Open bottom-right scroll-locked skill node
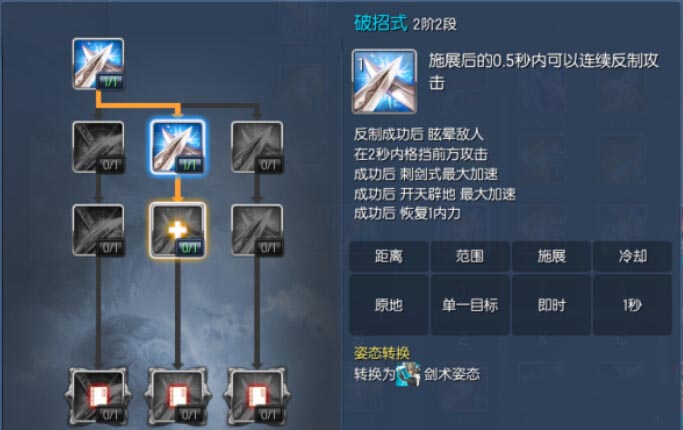This screenshot has height=430, width=683. coord(257,396)
